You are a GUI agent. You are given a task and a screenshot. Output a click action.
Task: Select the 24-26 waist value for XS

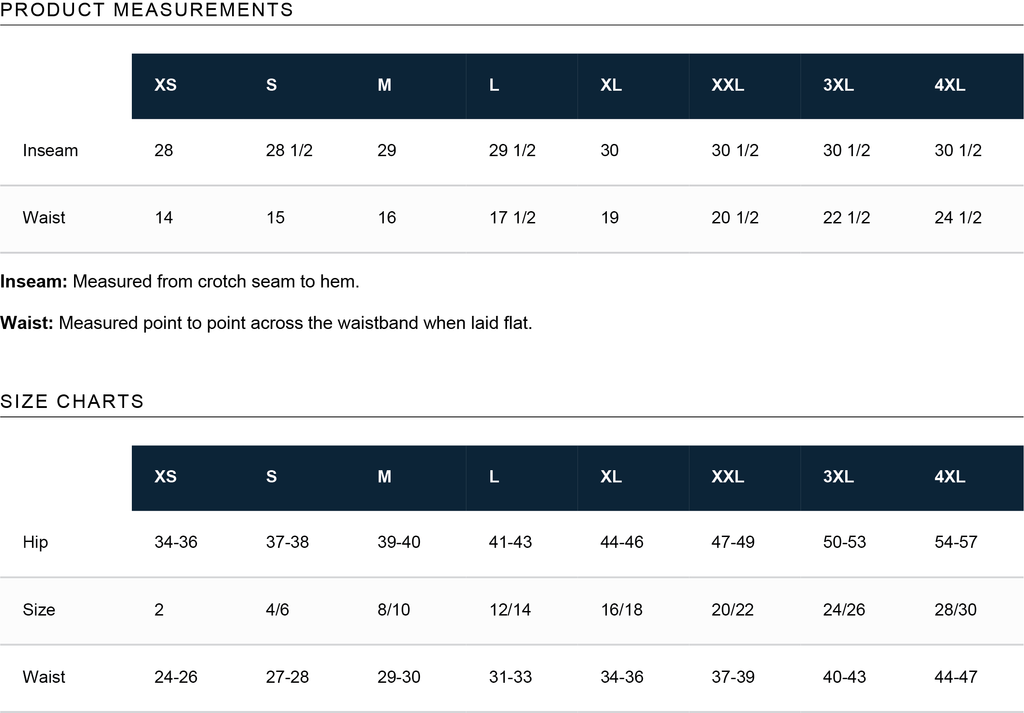pyautogui.click(x=176, y=677)
